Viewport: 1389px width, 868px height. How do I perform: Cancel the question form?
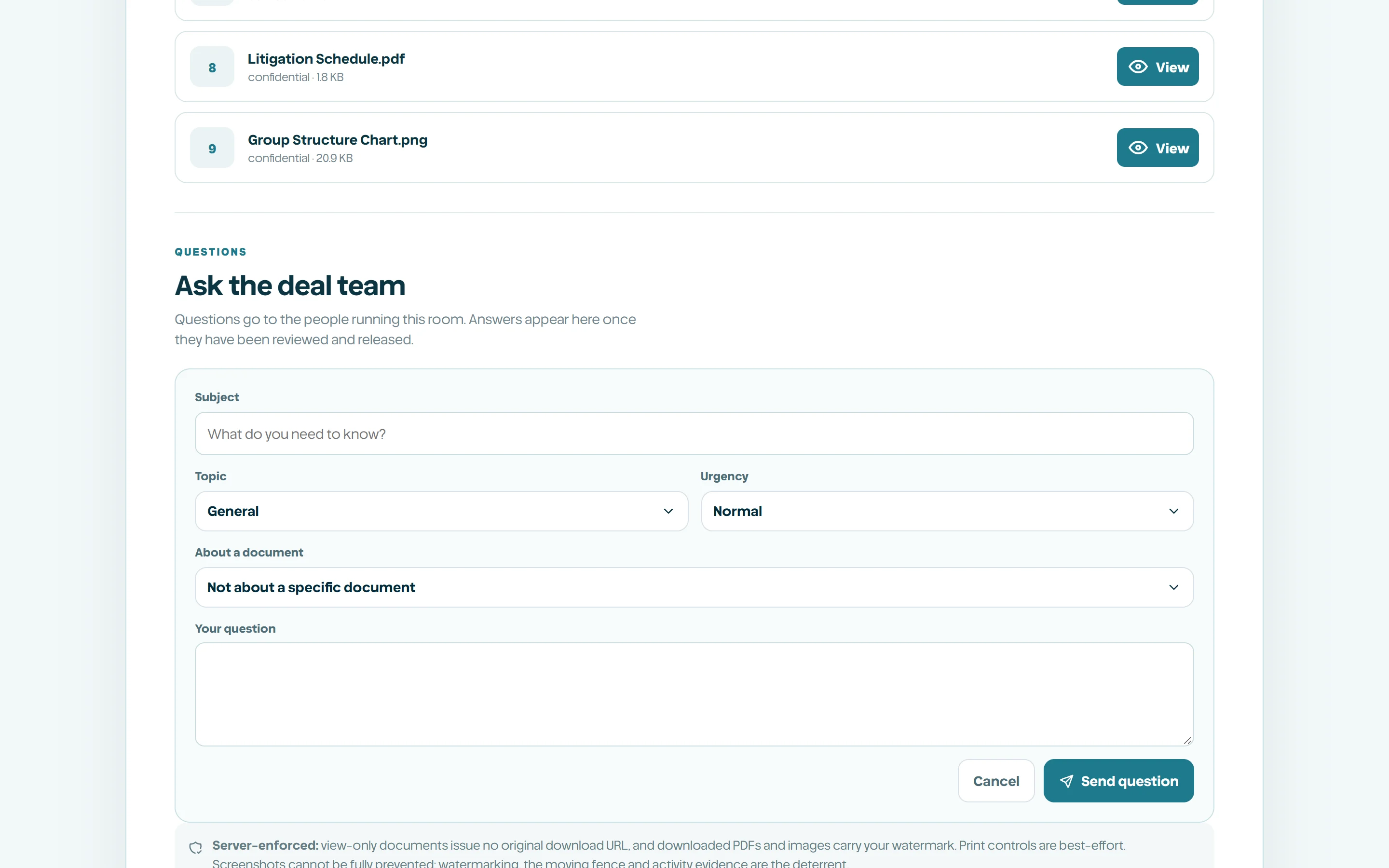click(x=996, y=781)
